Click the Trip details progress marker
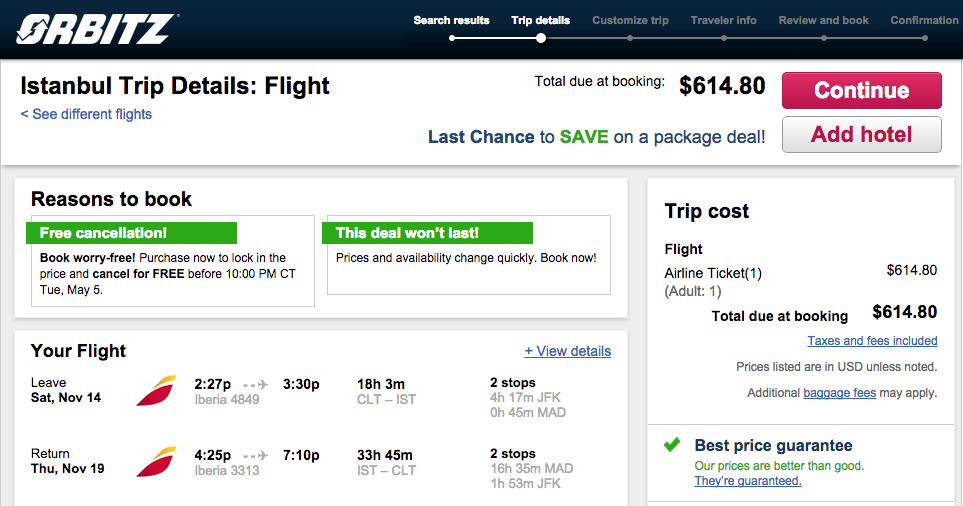Screen dimensions: 963x506 point(540,38)
